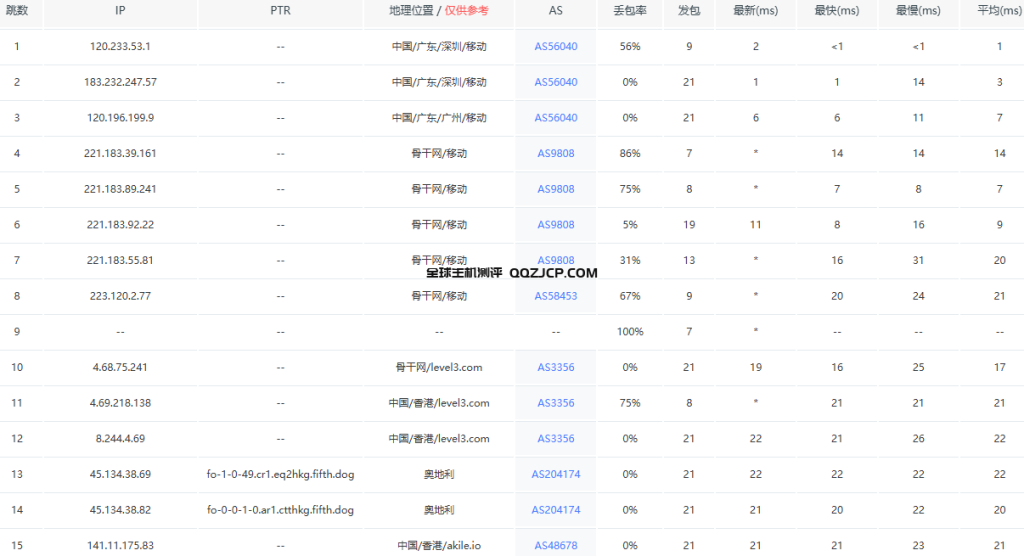The width and height of the screenshot is (1024, 556).
Task: Open AS9808 link for 221.183.39.161
Action: click(x=556, y=154)
